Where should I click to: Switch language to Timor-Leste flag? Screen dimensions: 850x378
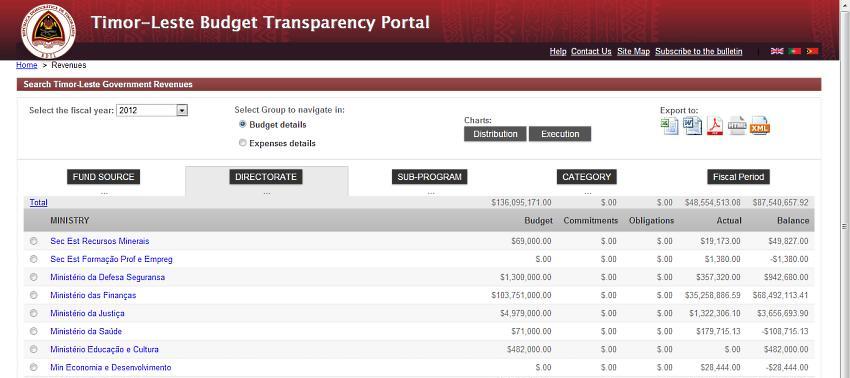click(812, 51)
